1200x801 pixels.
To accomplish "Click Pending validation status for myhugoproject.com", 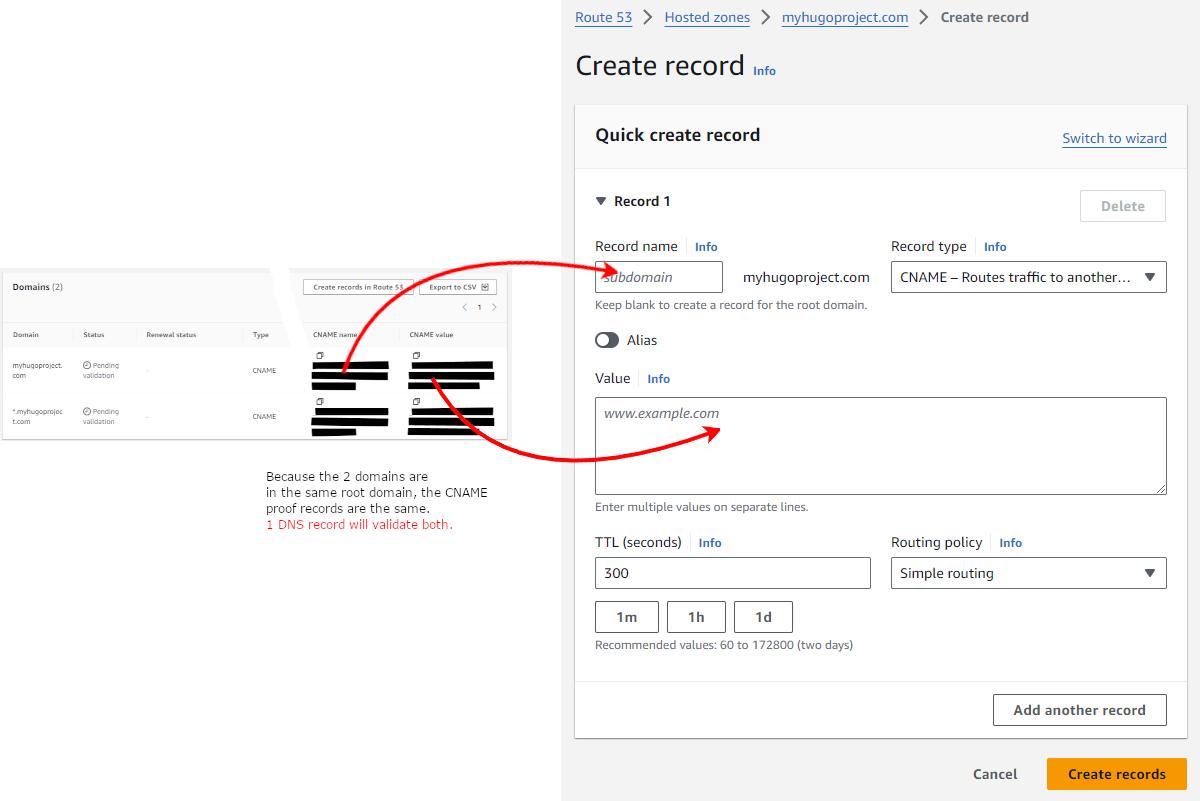I will [101, 370].
